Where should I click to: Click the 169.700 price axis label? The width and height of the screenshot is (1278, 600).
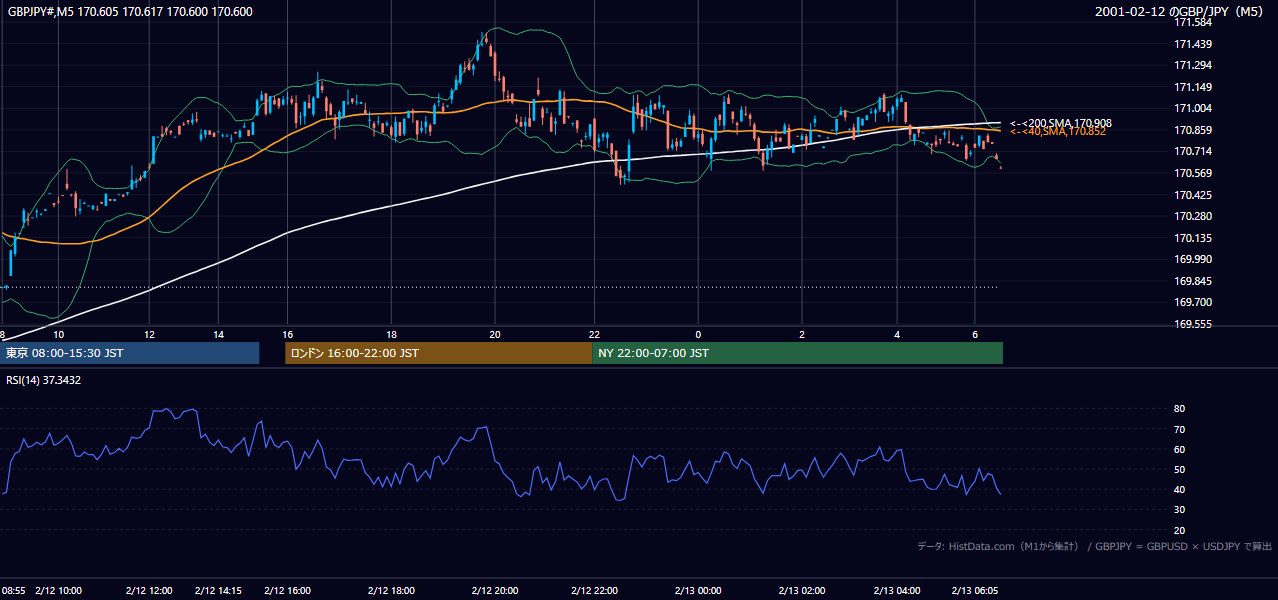pos(1192,302)
